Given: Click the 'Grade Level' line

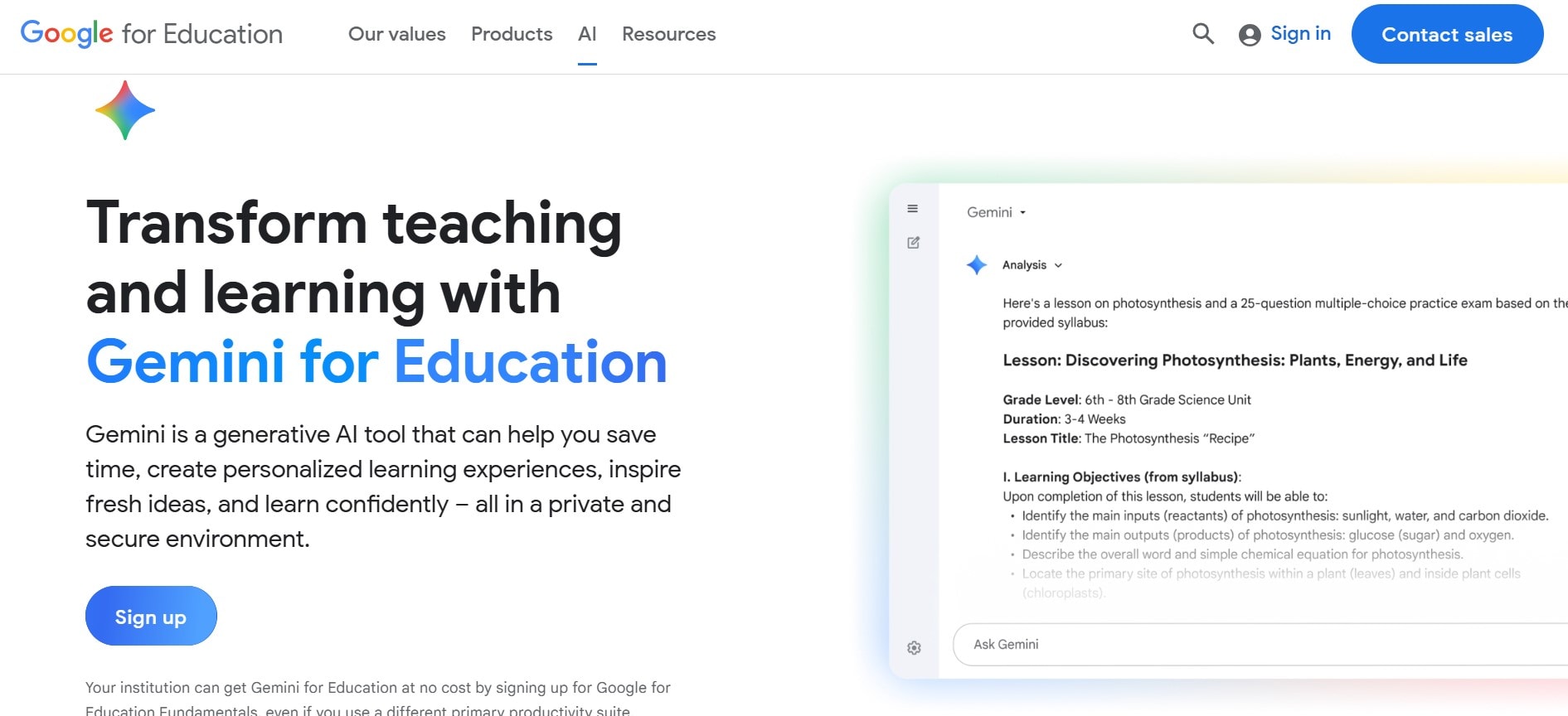Looking at the screenshot, I should coord(1127,400).
